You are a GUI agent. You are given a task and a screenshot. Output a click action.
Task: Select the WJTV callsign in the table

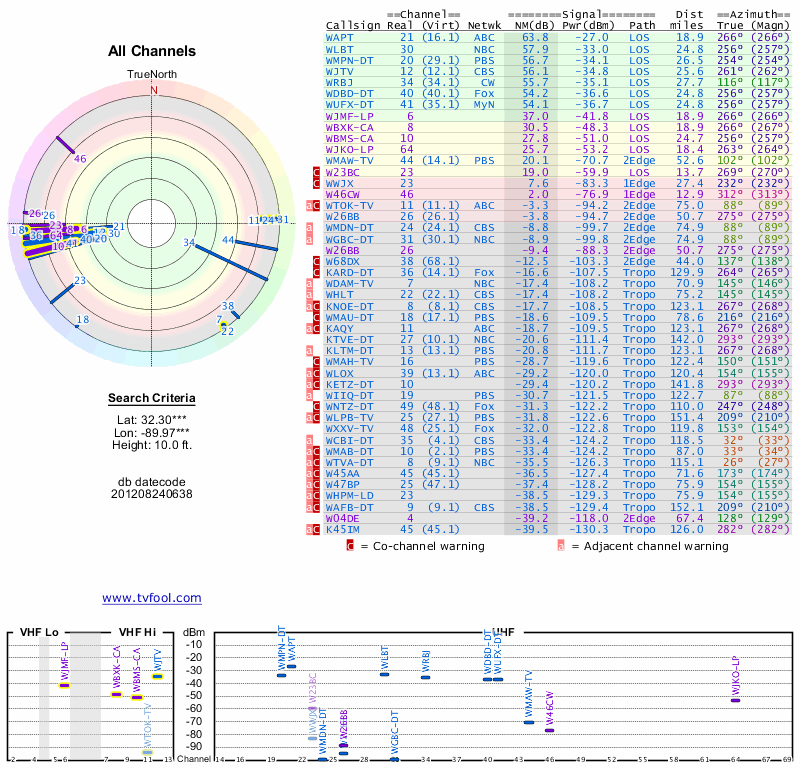340,72
